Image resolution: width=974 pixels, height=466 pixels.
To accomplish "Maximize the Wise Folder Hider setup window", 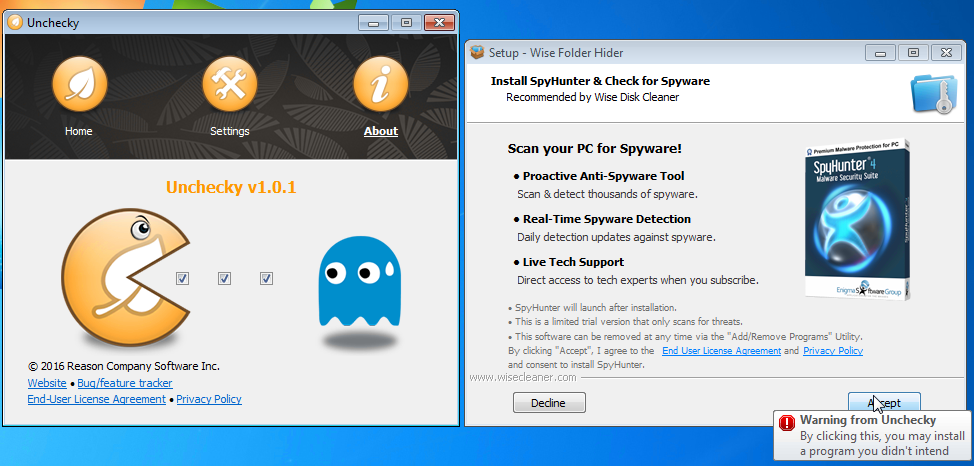I will click(x=913, y=53).
